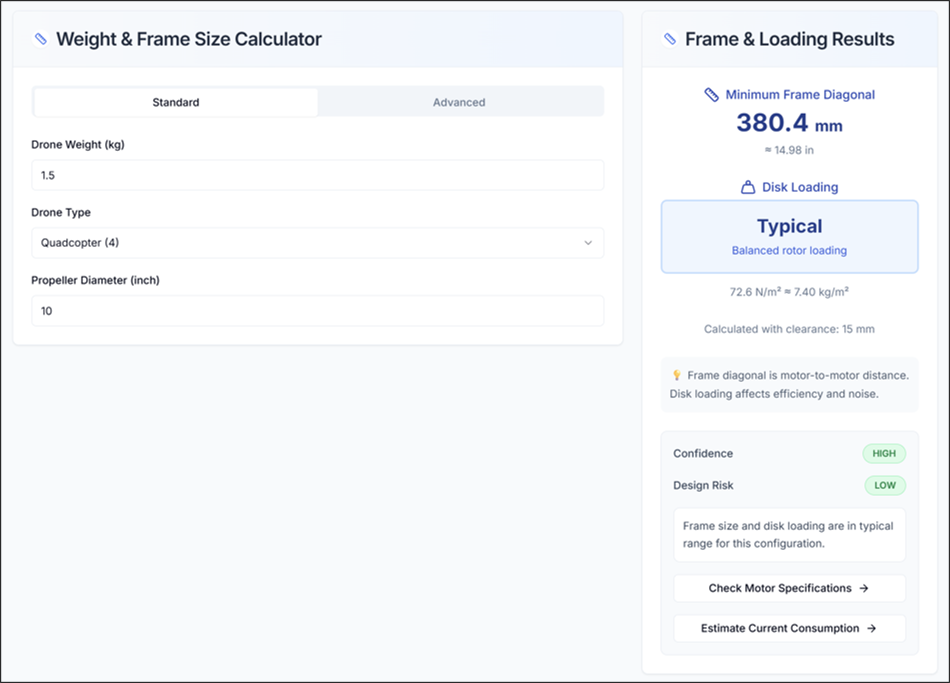Screen dimensions: 950x683
Task: Click the Estimate Current Consumption button
Action: (x=789, y=628)
